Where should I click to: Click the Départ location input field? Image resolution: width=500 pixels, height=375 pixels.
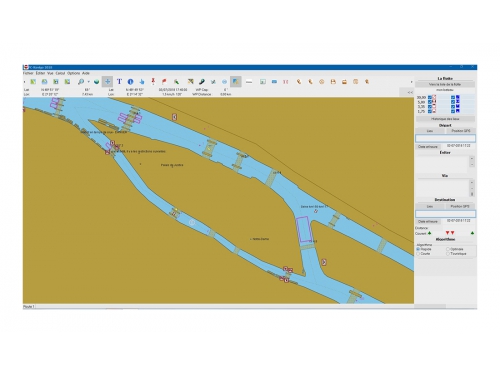point(445,138)
